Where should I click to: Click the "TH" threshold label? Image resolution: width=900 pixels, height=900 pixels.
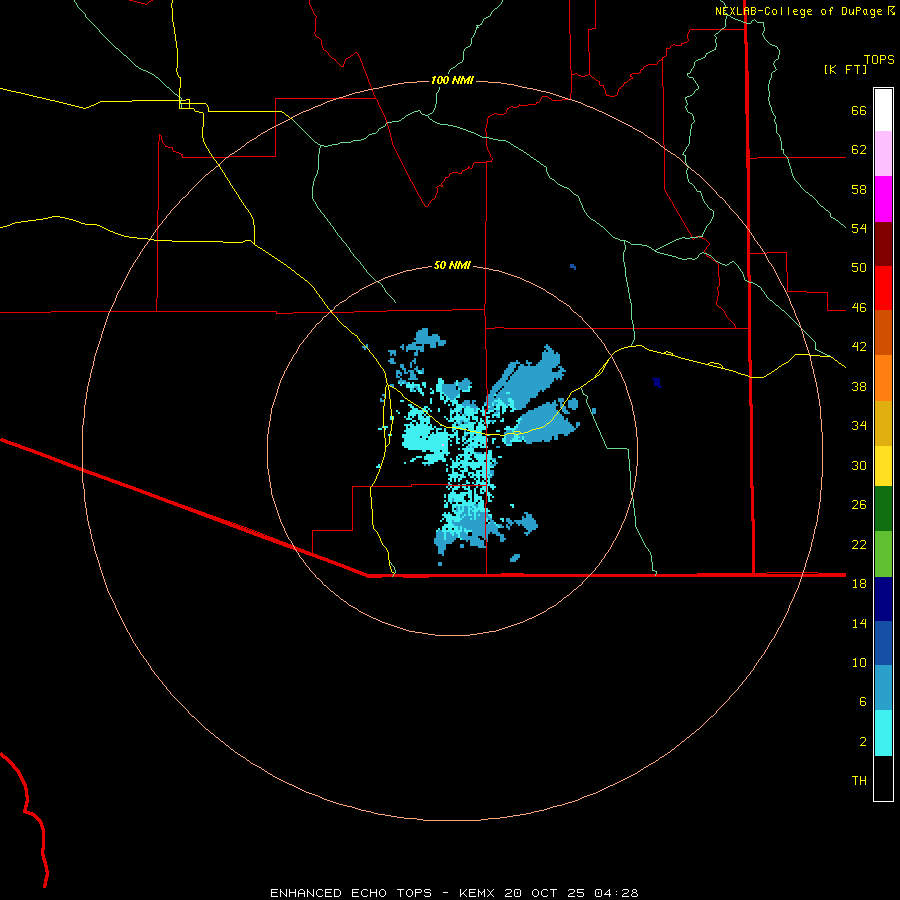[x=859, y=781]
